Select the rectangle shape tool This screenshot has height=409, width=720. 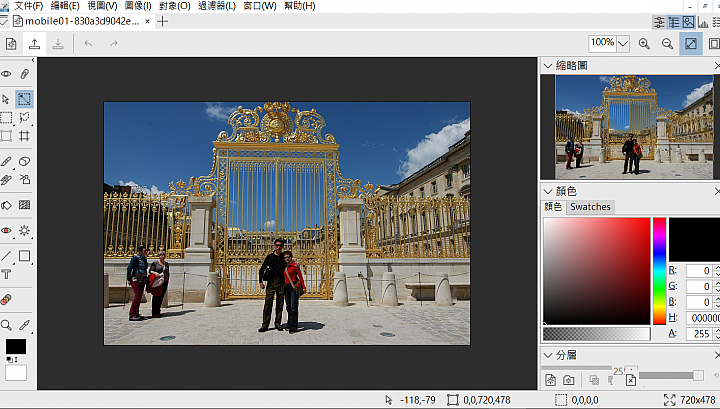click(24, 256)
